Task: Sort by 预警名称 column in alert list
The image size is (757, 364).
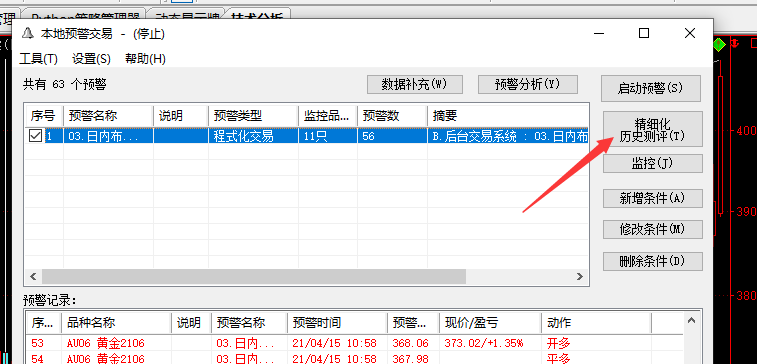Action: coord(108,116)
